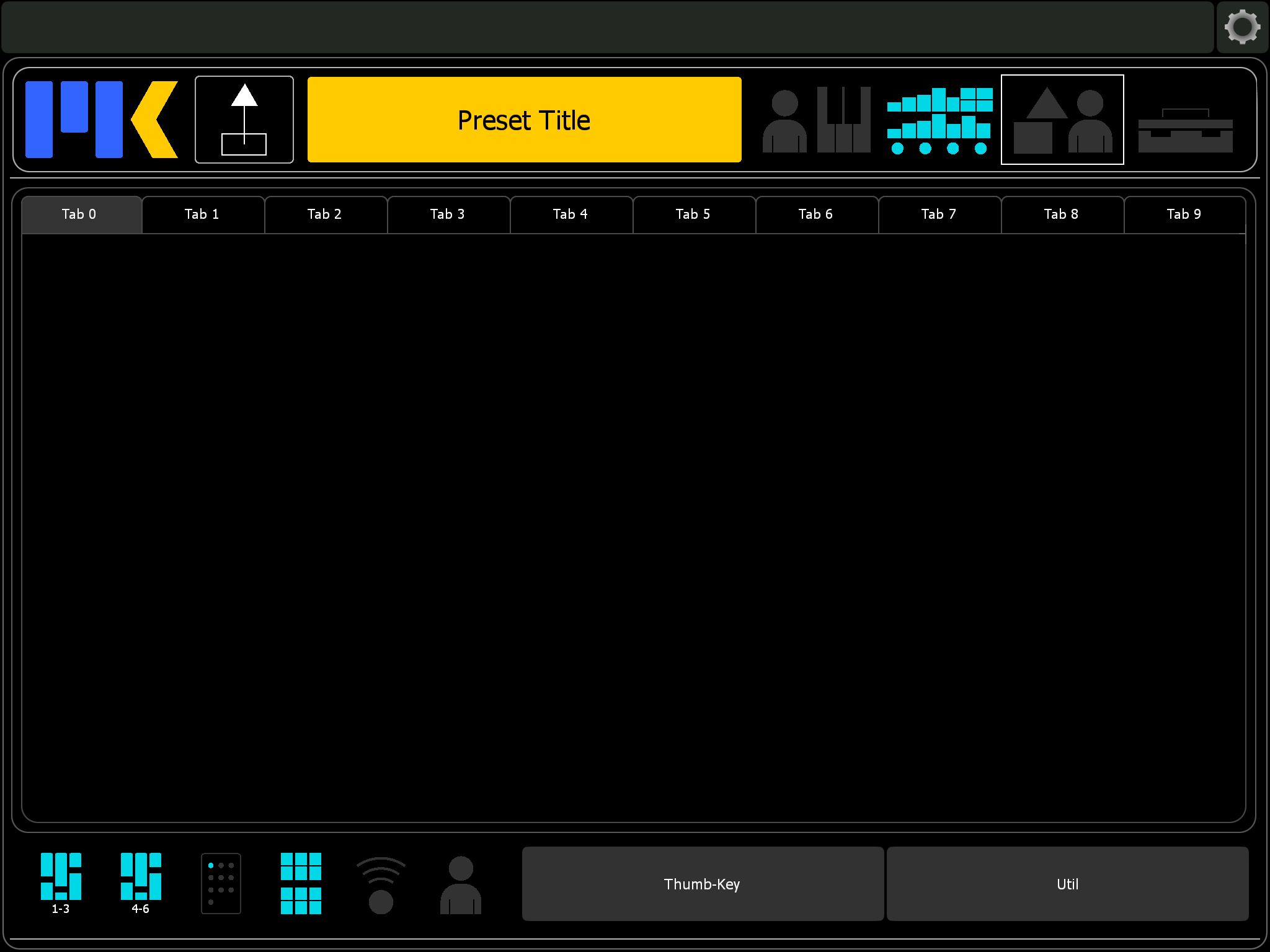This screenshot has width=1270, height=952.
Task: Select the shapes-and-person view icon
Action: point(1062,119)
